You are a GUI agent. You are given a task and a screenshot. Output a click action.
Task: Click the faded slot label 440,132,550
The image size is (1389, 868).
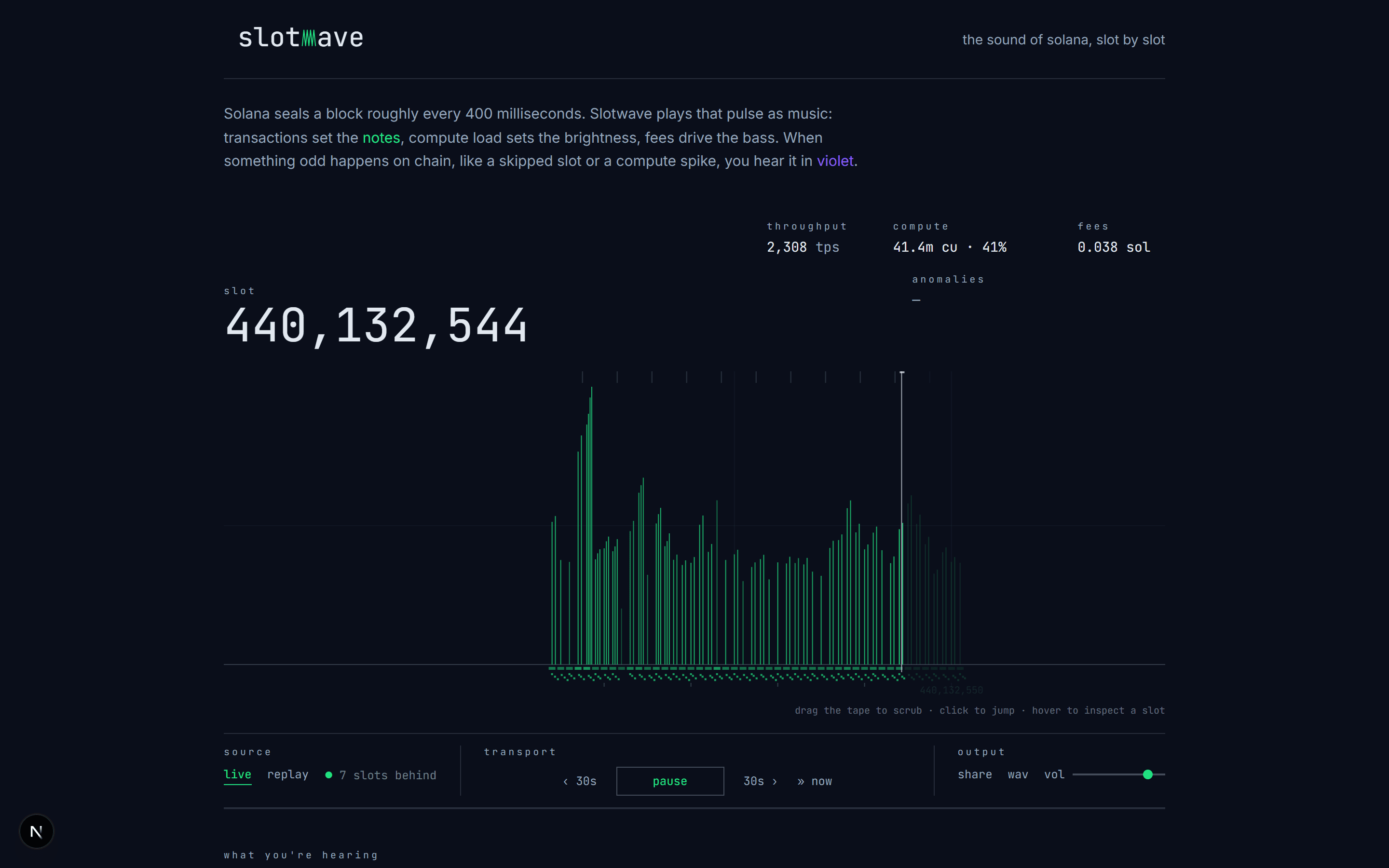(951, 690)
